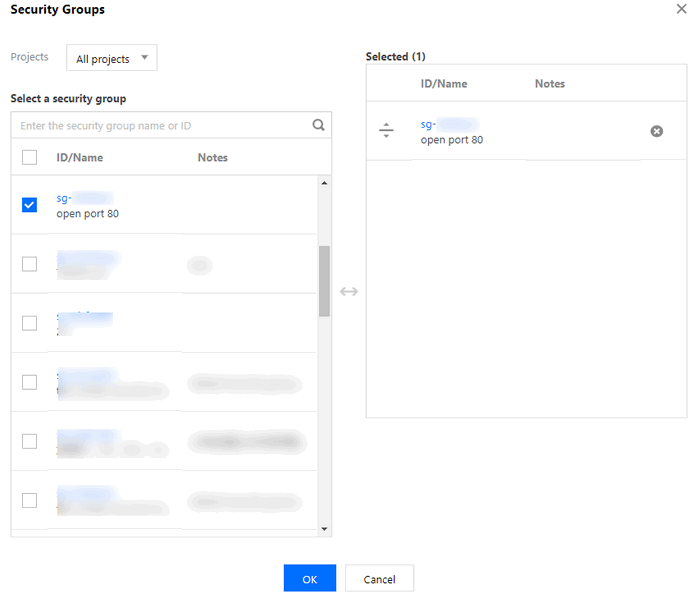Click the scroll up arrow in group list
Screen dimensions: 698x598
pos(324,183)
